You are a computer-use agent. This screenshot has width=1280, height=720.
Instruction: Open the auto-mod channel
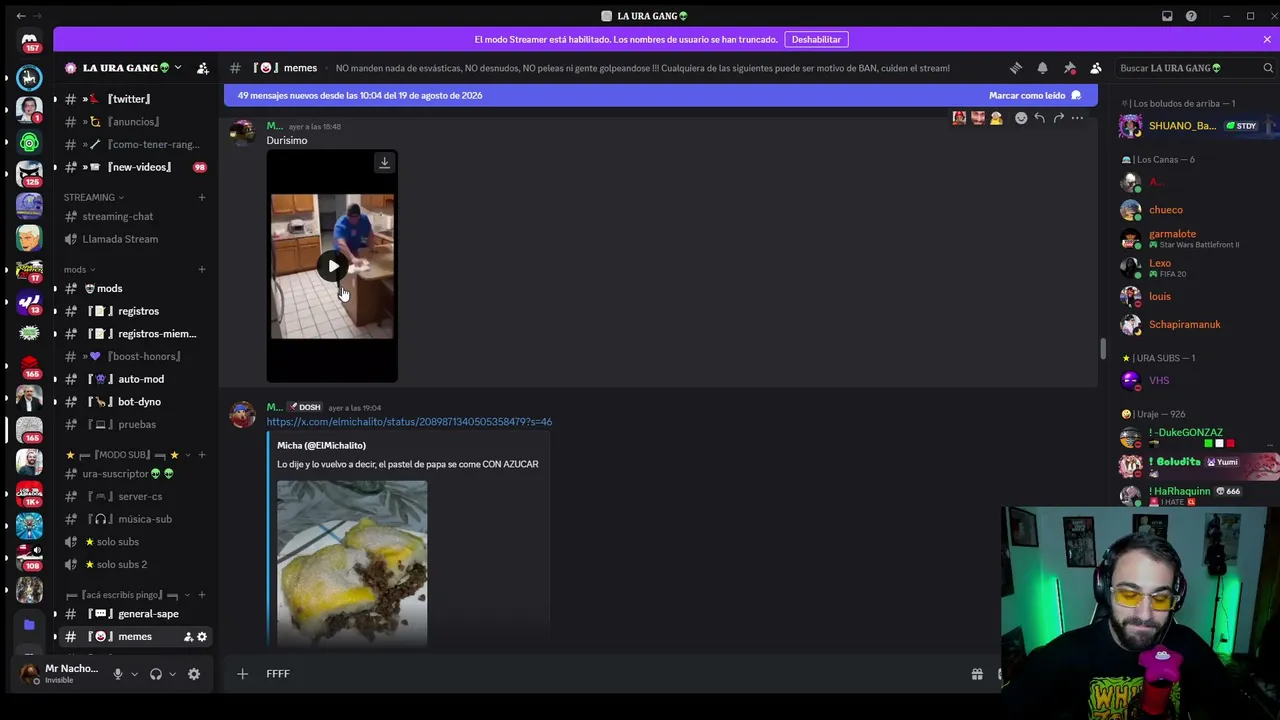tap(135, 379)
